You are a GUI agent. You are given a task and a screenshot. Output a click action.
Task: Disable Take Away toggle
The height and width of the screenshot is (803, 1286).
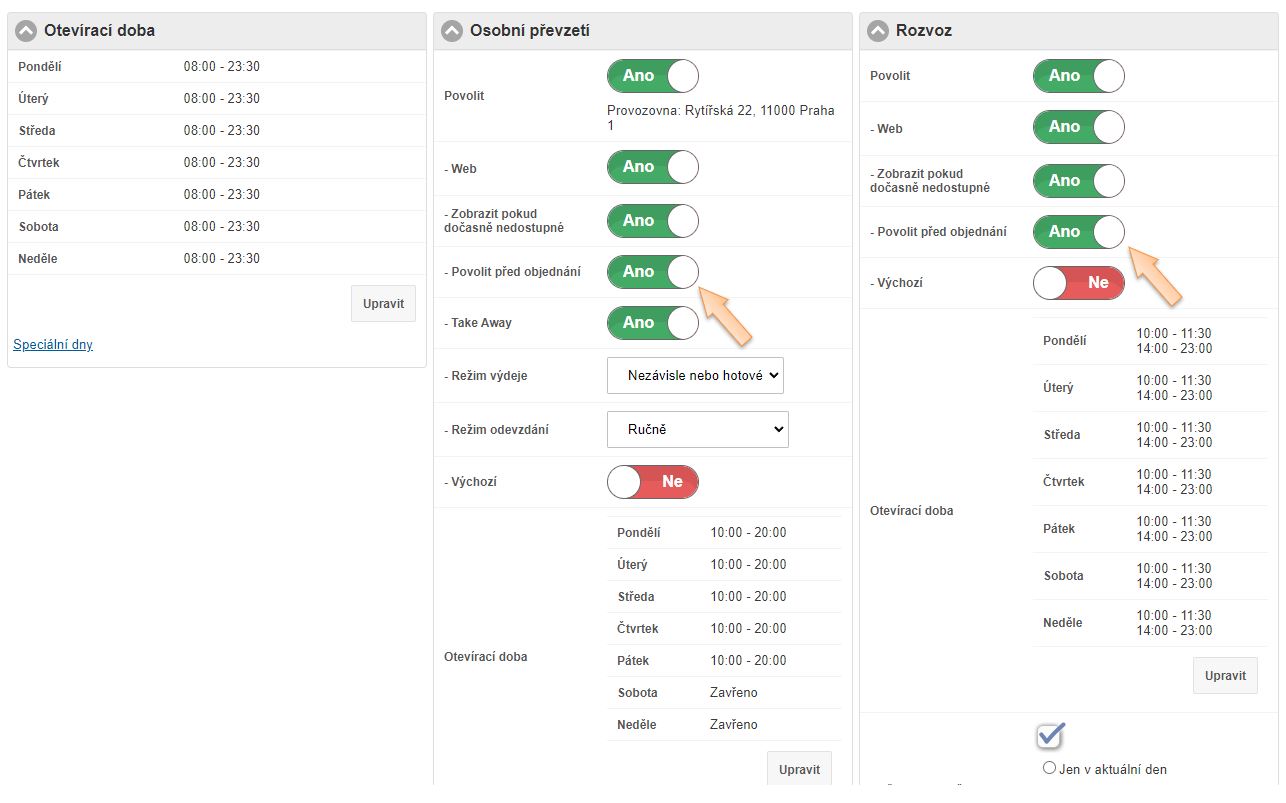pyautogui.click(x=652, y=323)
